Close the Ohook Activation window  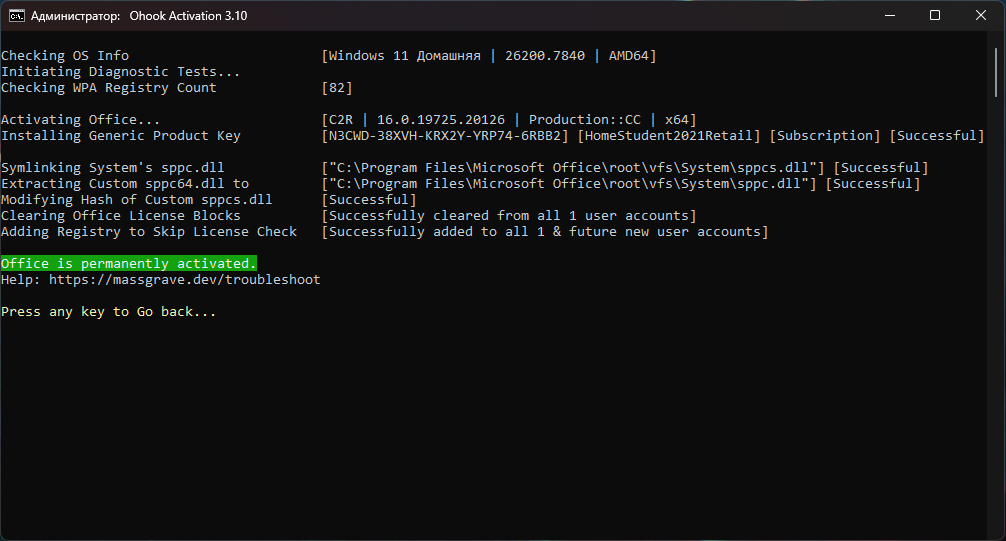980,16
